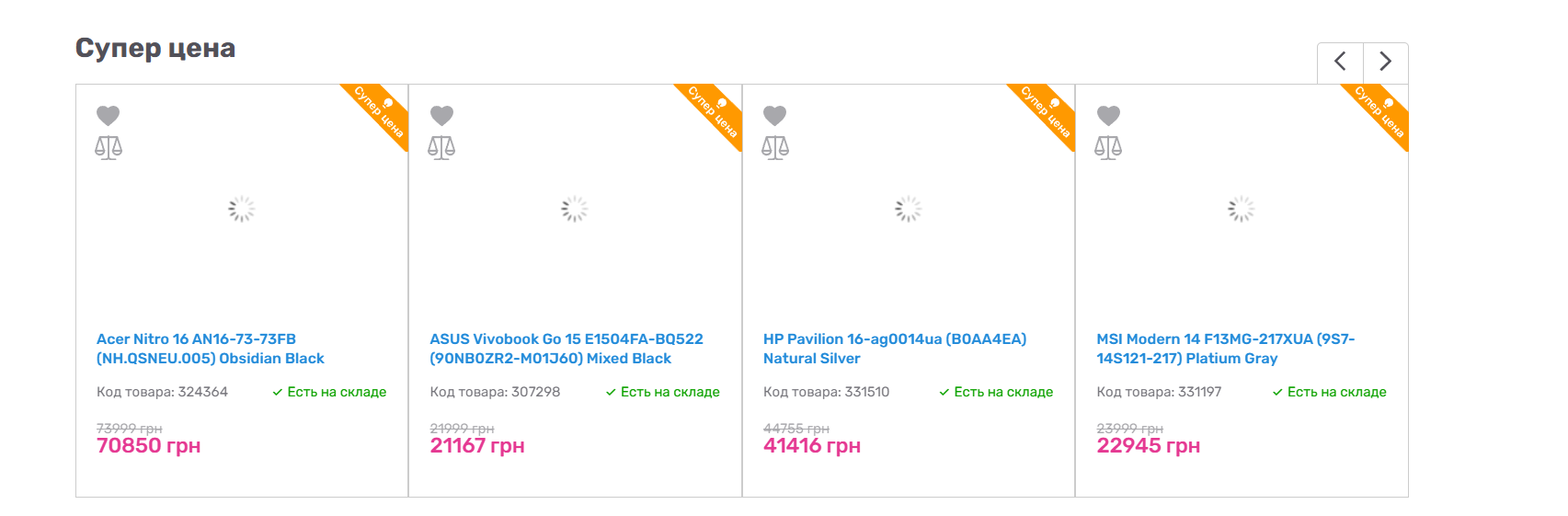Viewport: 1568px width, 516px height.
Task: Open Acer Nitro 16 AN16-73-73FB product link
Action: (x=210, y=349)
